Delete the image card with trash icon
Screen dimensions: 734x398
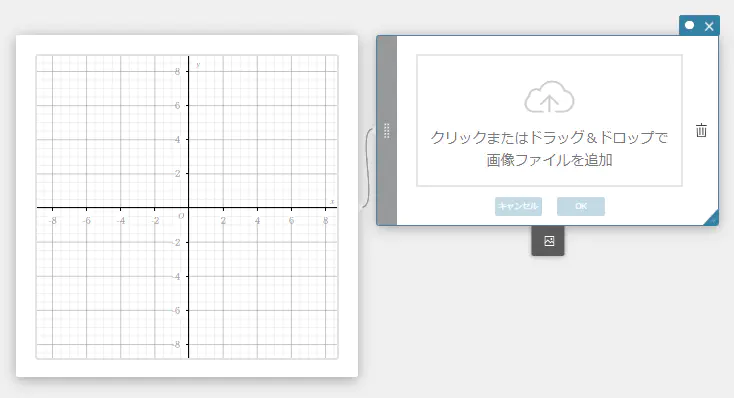(x=701, y=130)
